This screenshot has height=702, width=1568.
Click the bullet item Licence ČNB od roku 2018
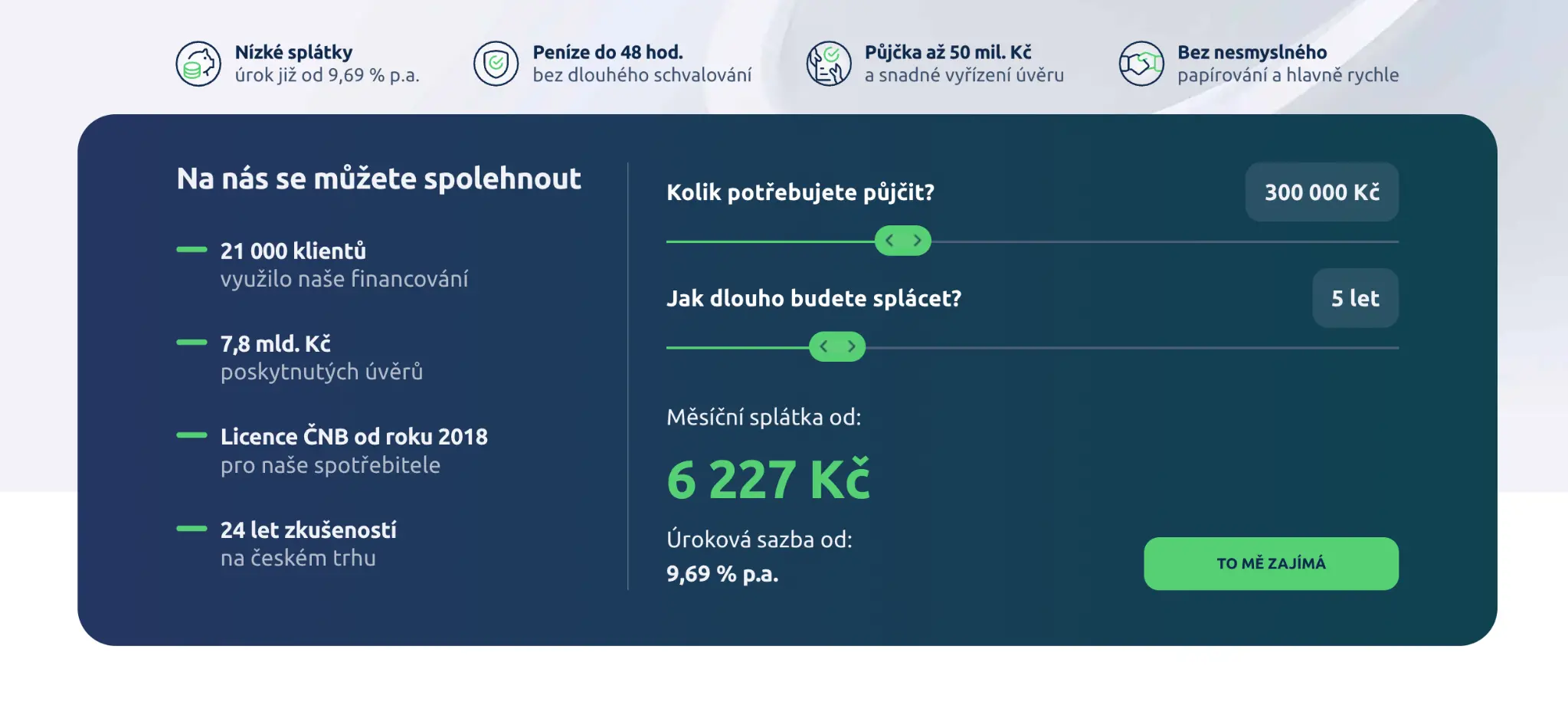[354, 436]
